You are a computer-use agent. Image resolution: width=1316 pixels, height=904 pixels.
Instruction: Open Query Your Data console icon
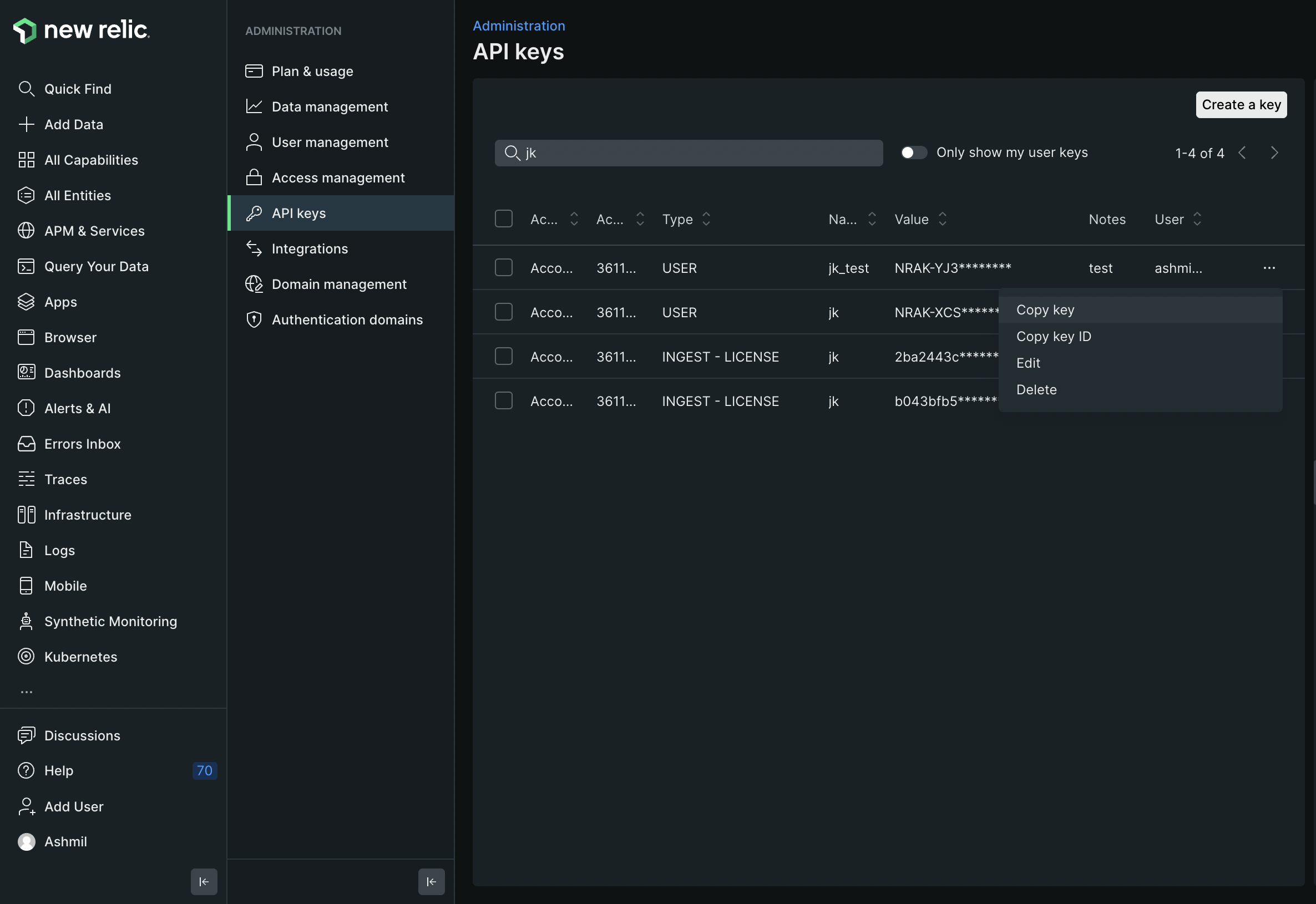[26, 266]
